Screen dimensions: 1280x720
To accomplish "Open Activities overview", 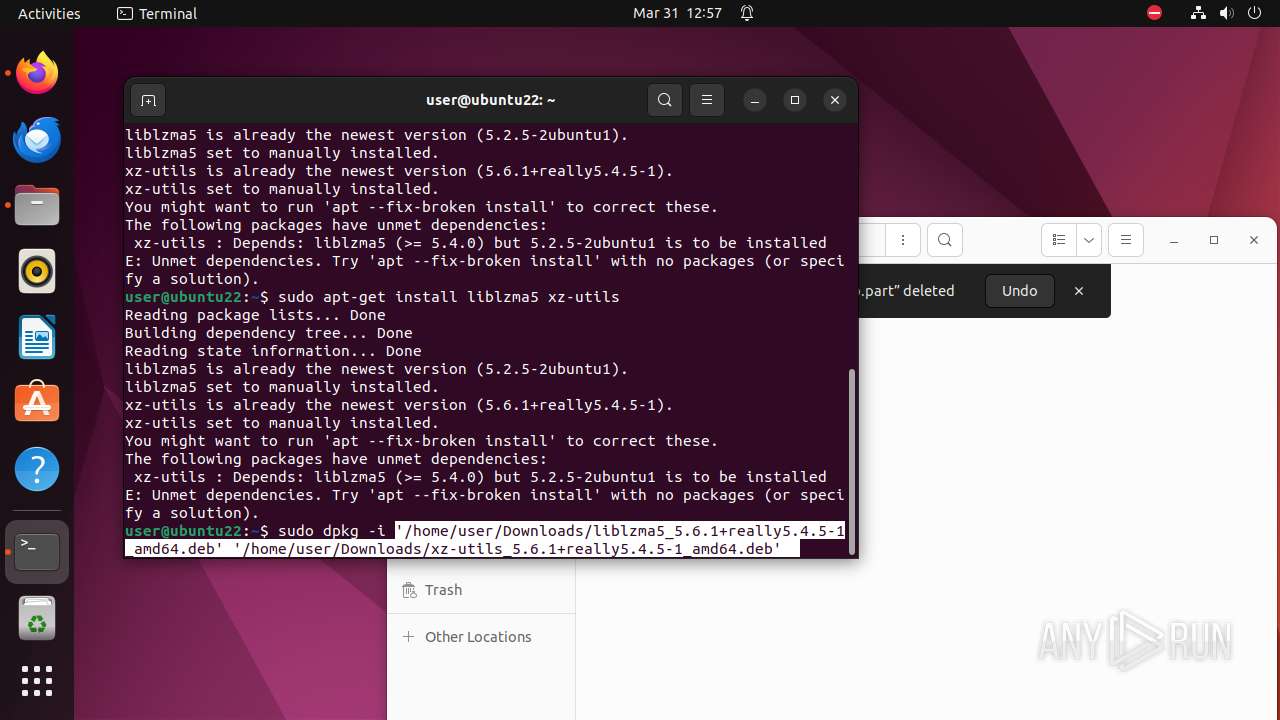I will point(49,13).
